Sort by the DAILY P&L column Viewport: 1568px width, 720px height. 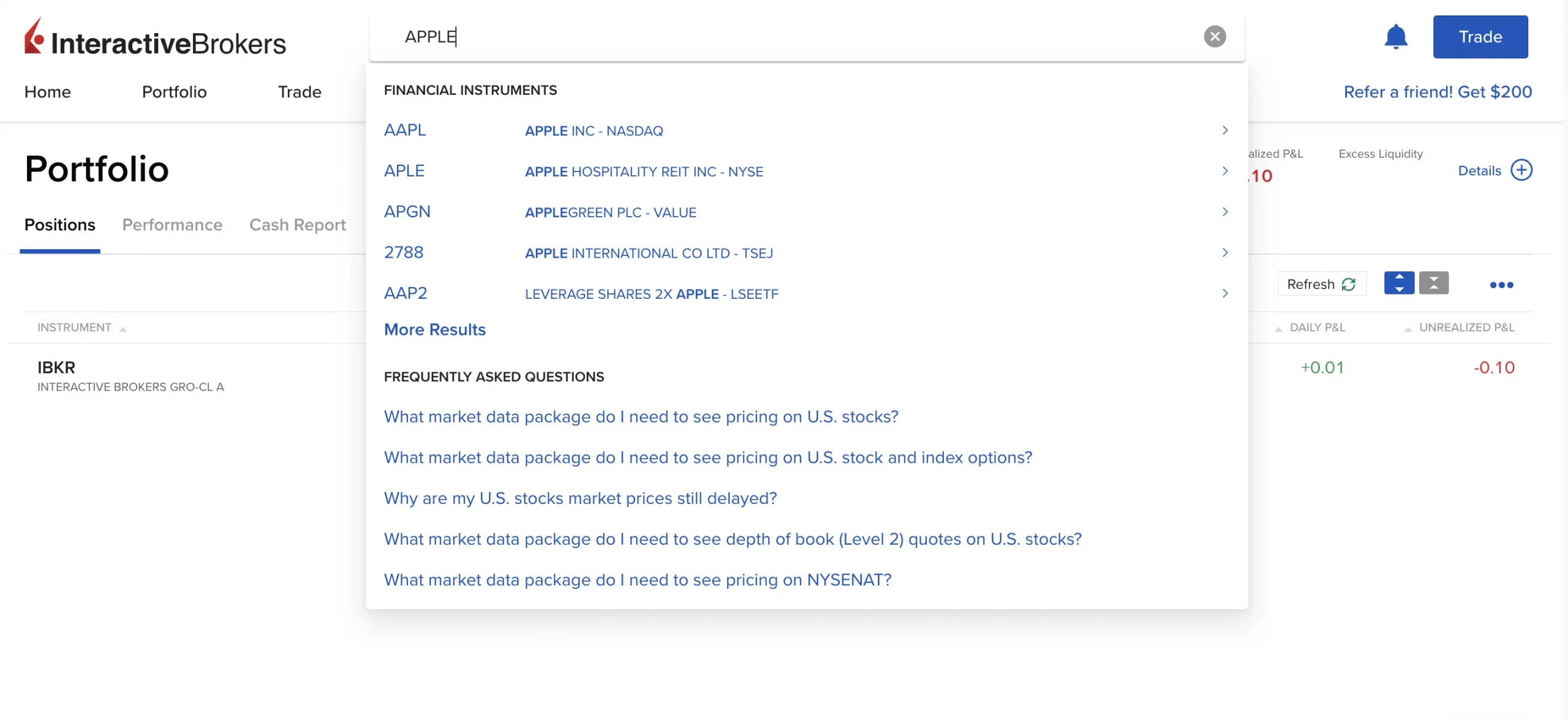pyautogui.click(x=1310, y=328)
